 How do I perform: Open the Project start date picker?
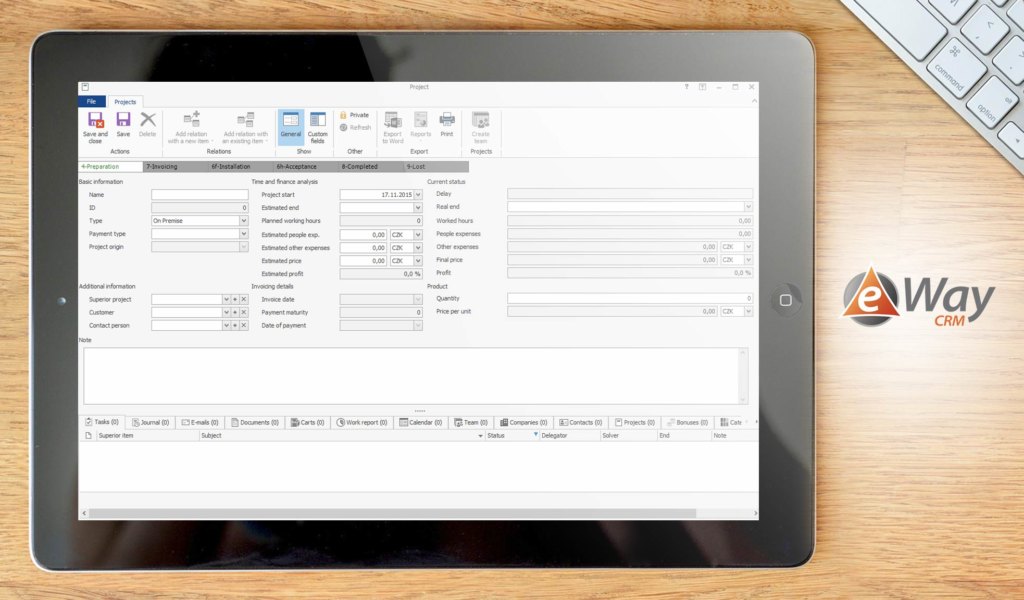click(418, 195)
